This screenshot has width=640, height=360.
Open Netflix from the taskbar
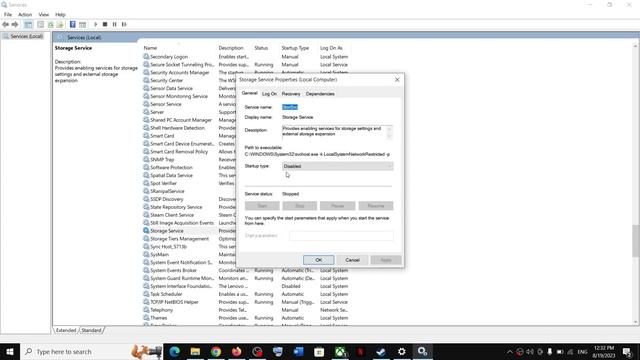(360, 351)
